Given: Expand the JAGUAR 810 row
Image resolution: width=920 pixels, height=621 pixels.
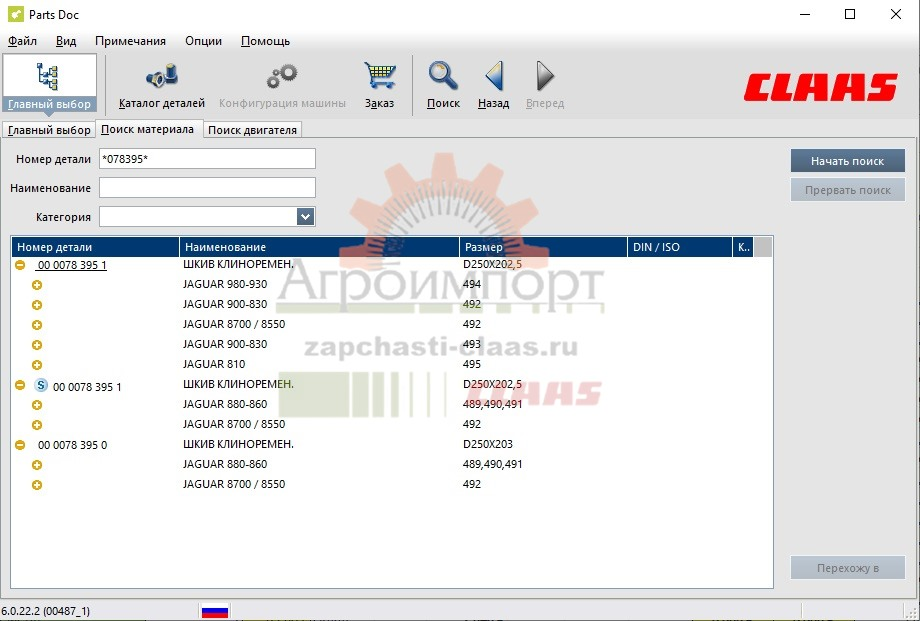Looking at the screenshot, I should coord(37,365).
